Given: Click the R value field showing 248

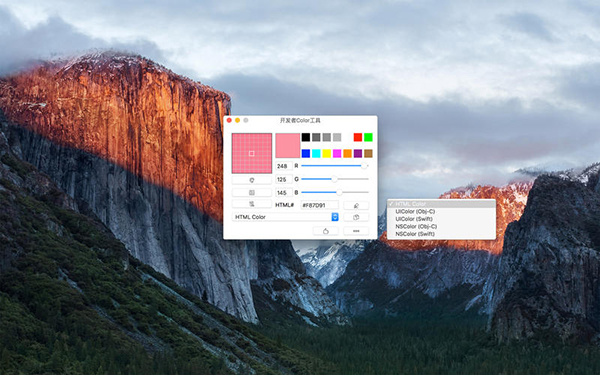Looking at the screenshot, I should (x=284, y=166).
